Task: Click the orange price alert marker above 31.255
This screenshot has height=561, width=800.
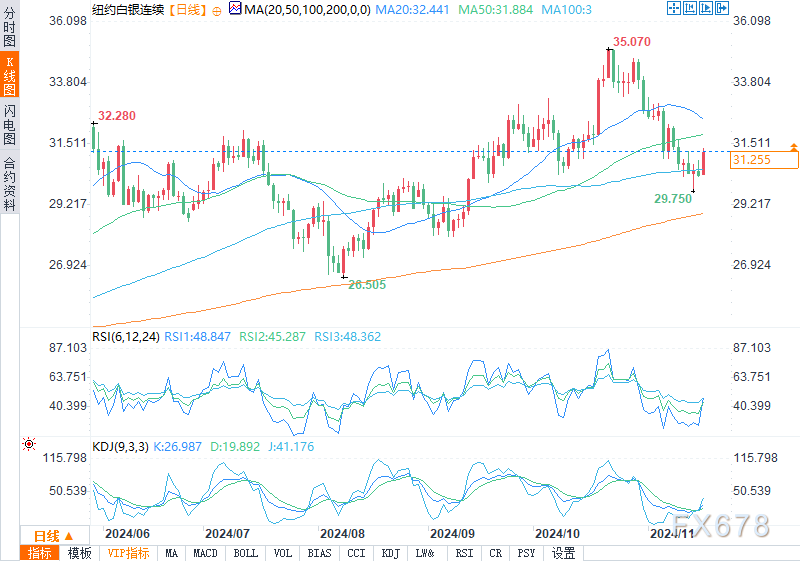Action: pos(793,147)
